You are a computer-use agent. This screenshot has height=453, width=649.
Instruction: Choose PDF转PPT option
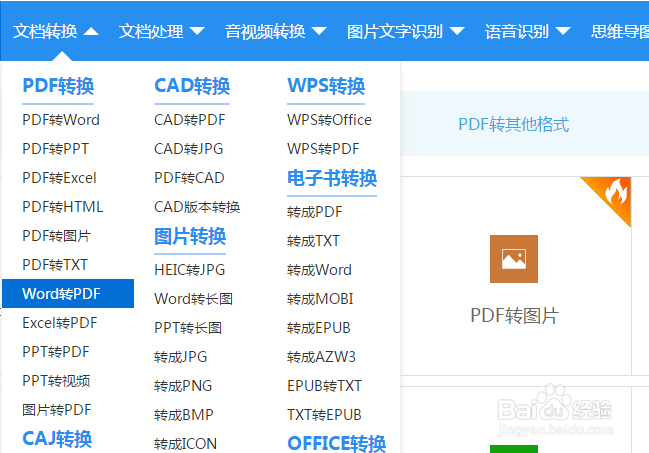coord(55,149)
